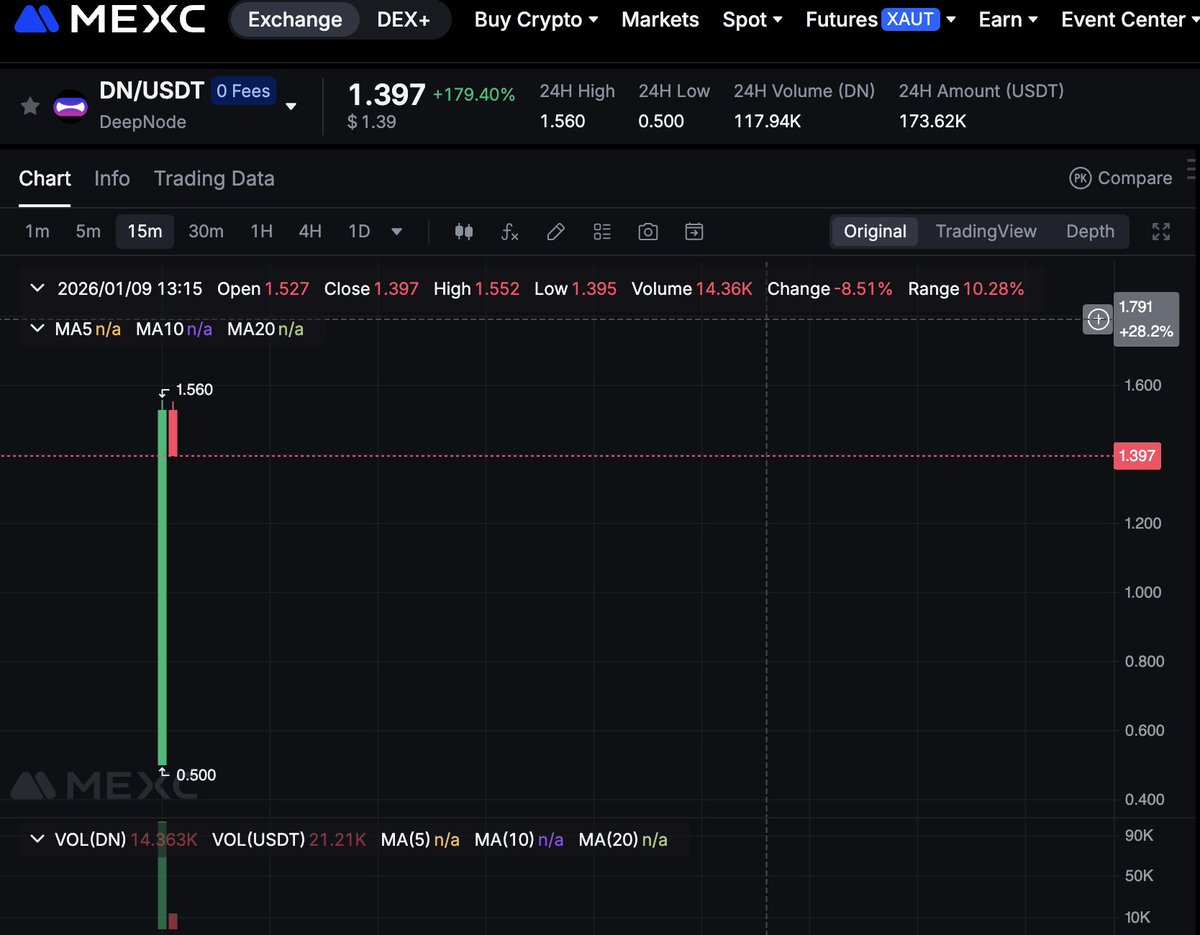Expand the chart to fullscreen

click(x=1160, y=231)
